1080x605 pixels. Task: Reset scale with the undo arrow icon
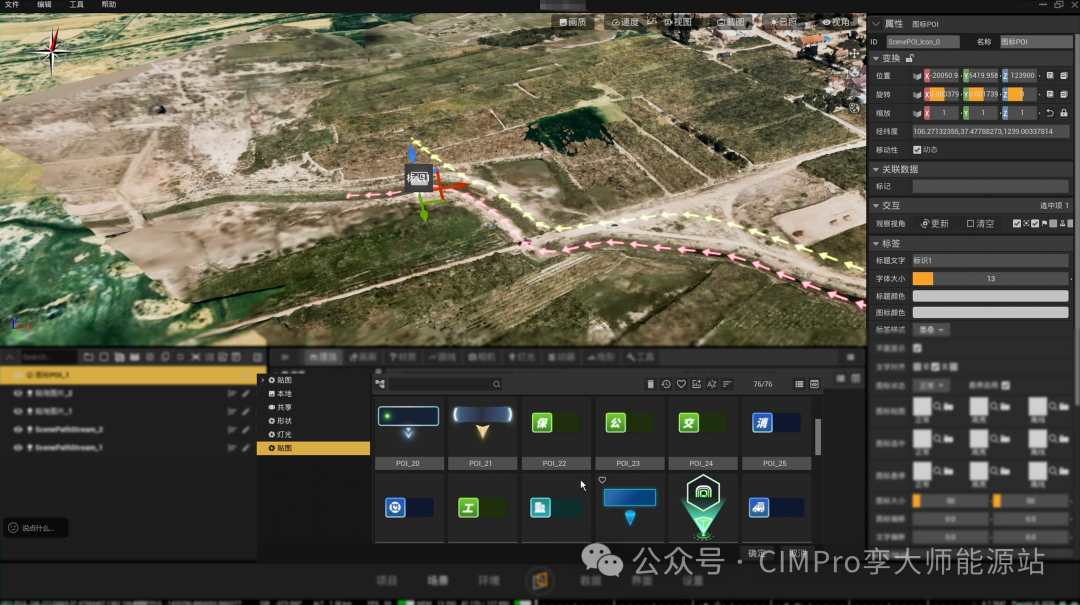[1050, 113]
